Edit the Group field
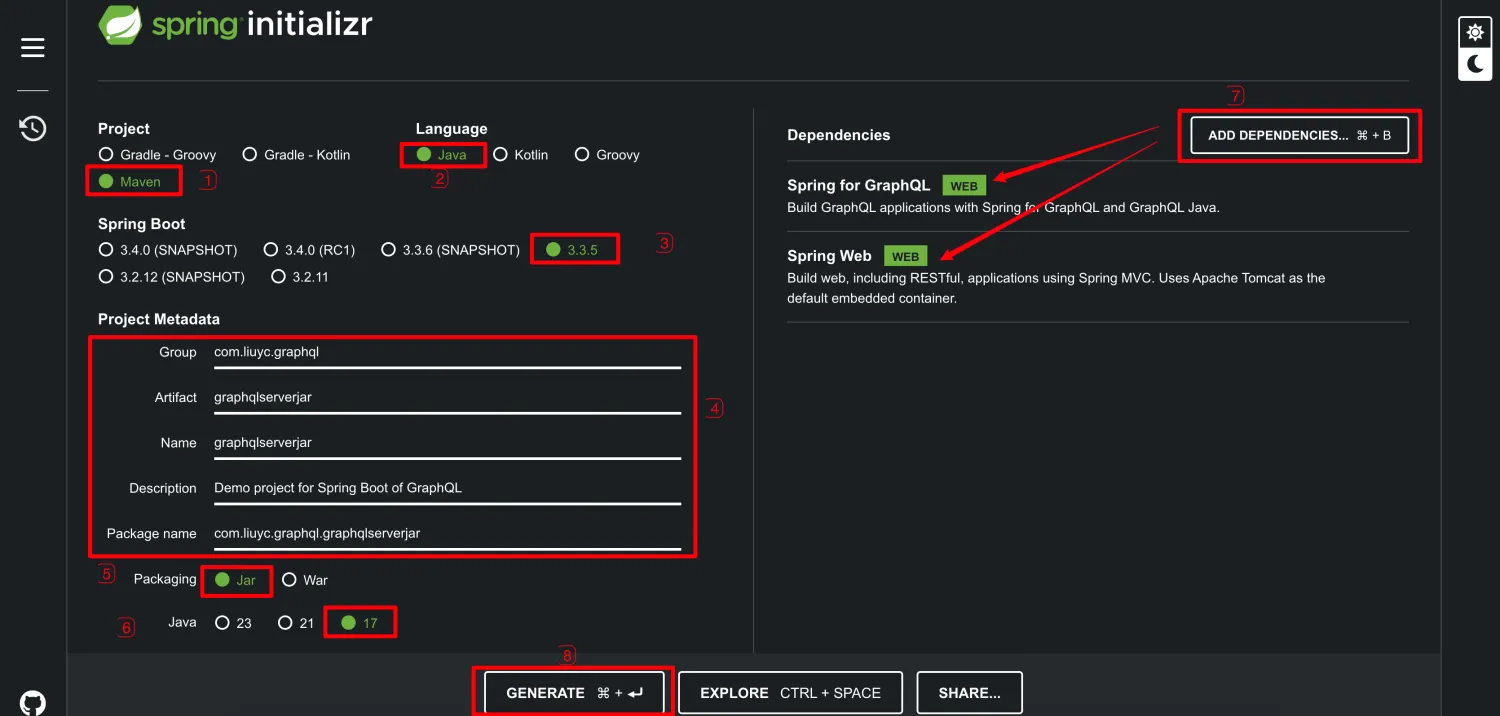 (x=447, y=353)
